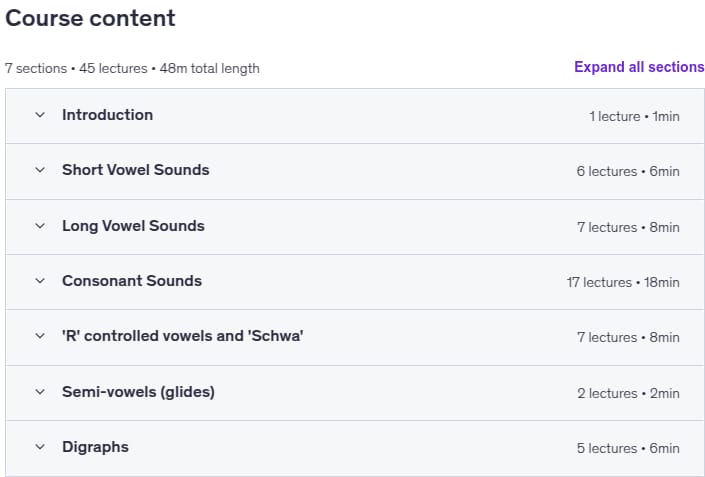
Task: Click the 6 lectures • 6min label
Action: coord(628,171)
